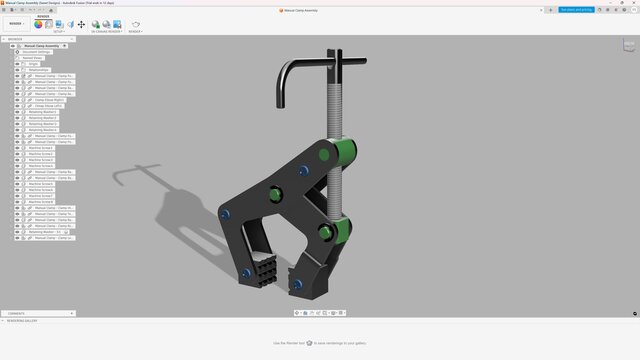Click the Orbit tool in navigation bar

point(297,313)
